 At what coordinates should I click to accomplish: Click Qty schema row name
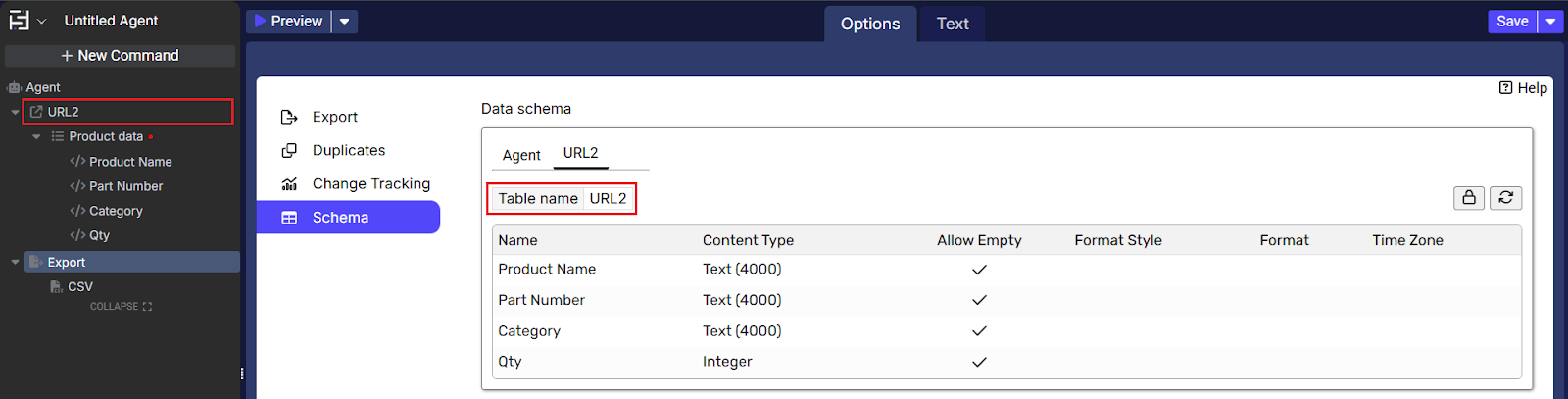click(510, 362)
